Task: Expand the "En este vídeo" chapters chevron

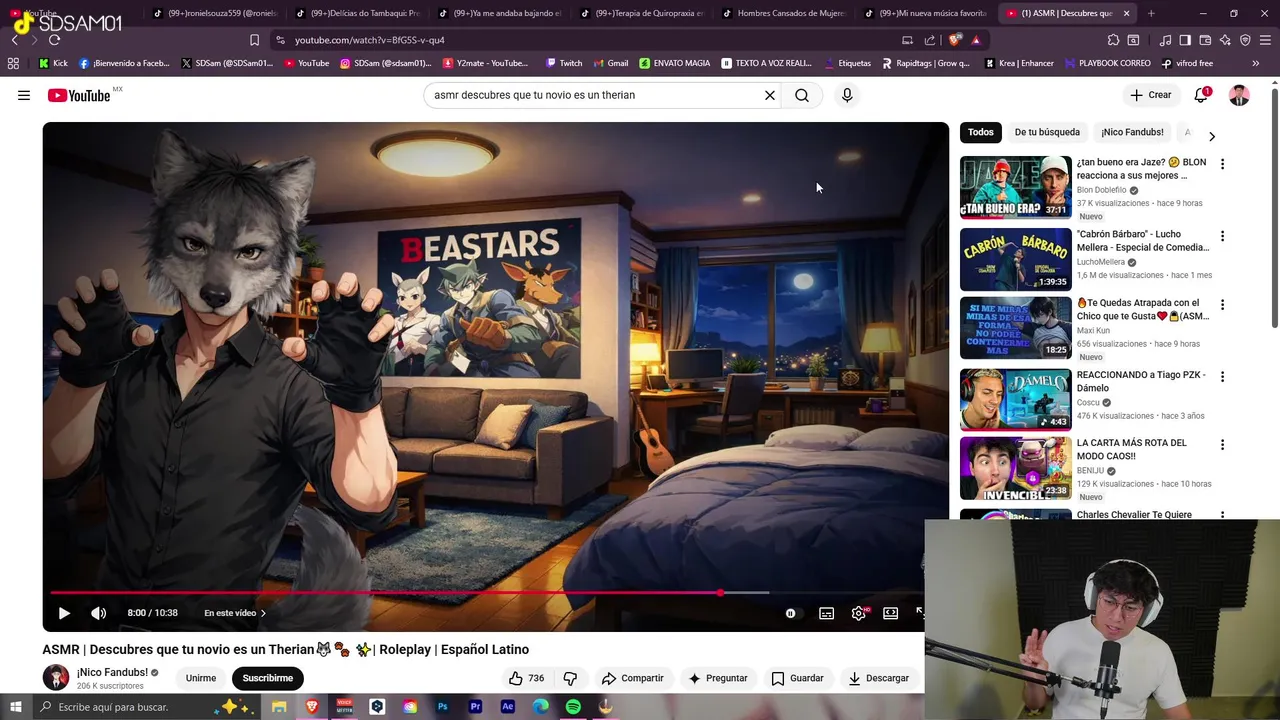Action: click(x=263, y=613)
